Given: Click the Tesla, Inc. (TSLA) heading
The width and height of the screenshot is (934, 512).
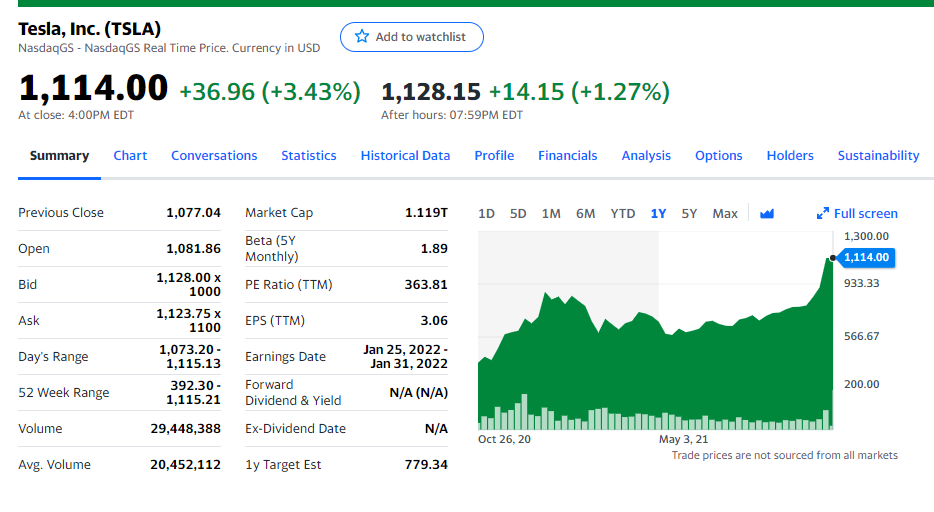Looking at the screenshot, I should pos(89,28).
